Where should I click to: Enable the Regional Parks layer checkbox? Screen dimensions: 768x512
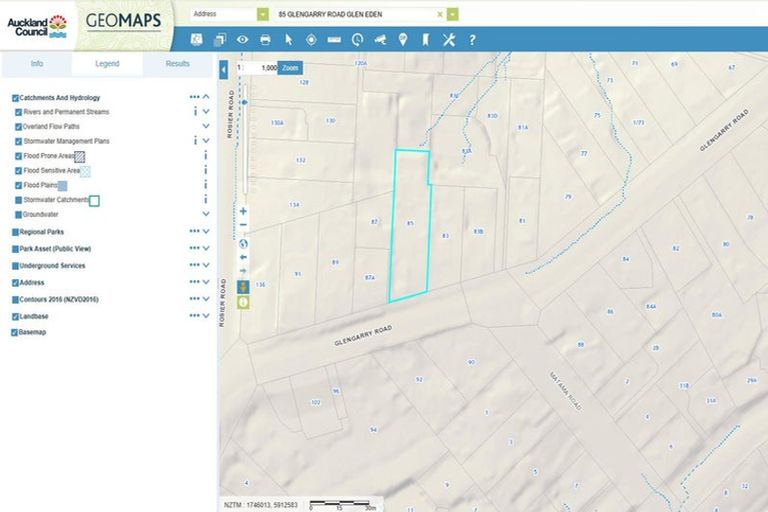(15, 232)
